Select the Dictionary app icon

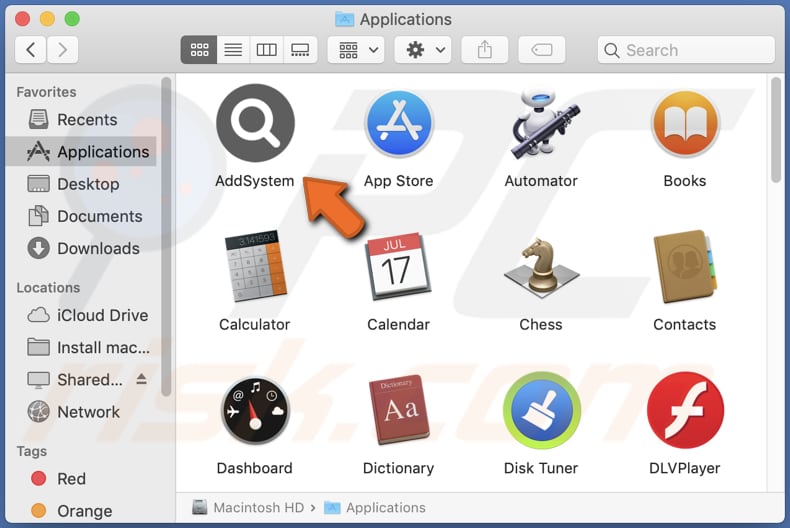[x=399, y=410]
